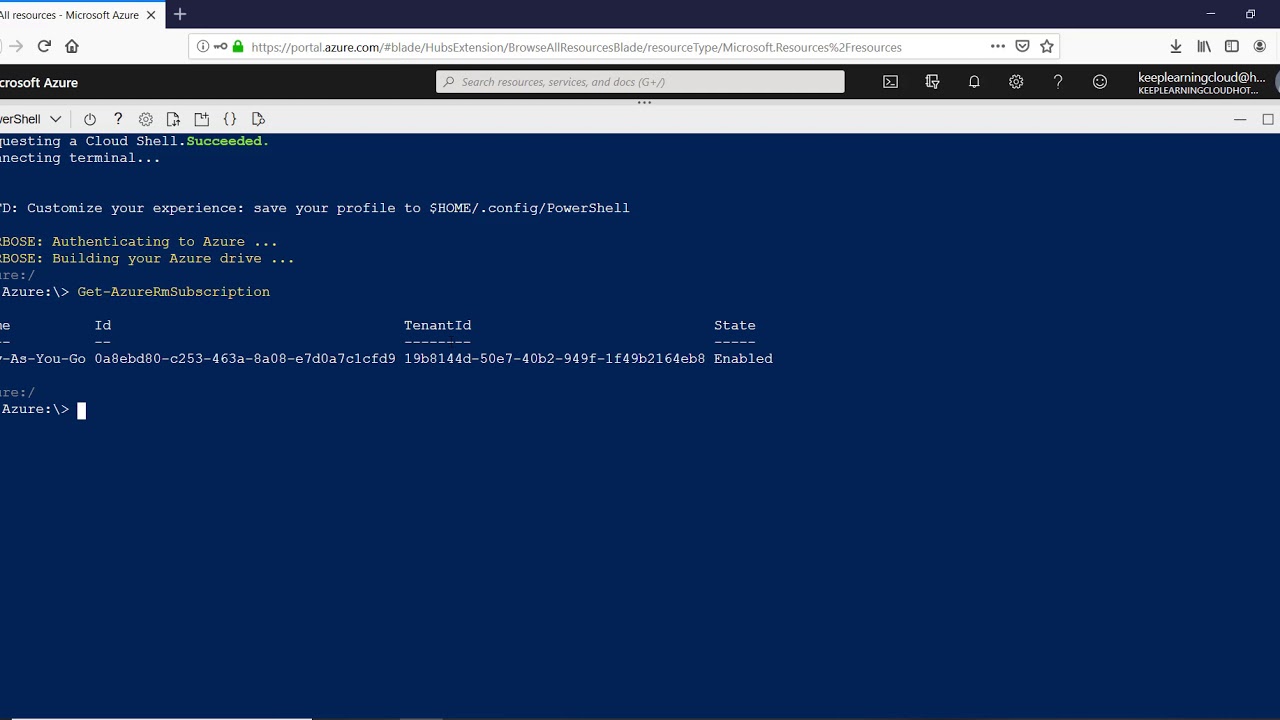The height and width of the screenshot is (720, 1280).
Task: Focus the Azure search resources box
Action: [x=640, y=82]
